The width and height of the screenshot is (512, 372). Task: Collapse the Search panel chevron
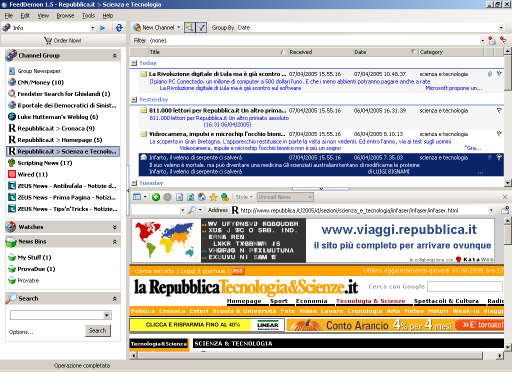(x=115, y=299)
